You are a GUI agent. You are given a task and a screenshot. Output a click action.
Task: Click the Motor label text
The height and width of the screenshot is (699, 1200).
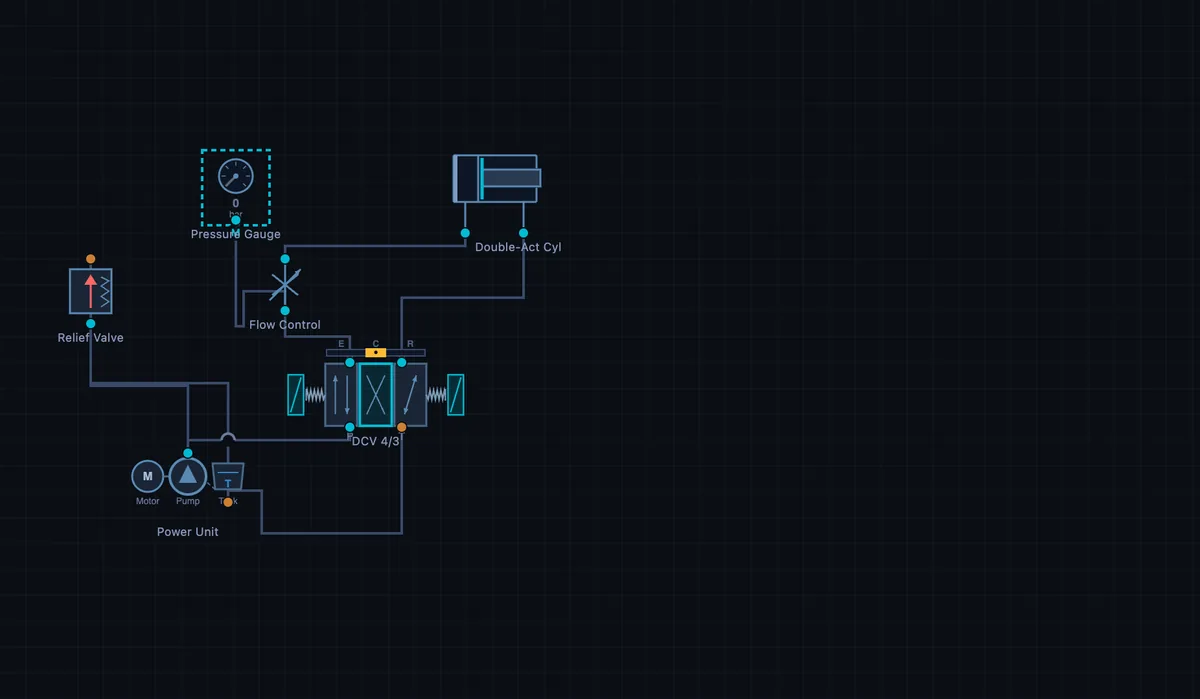click(147, 501)
